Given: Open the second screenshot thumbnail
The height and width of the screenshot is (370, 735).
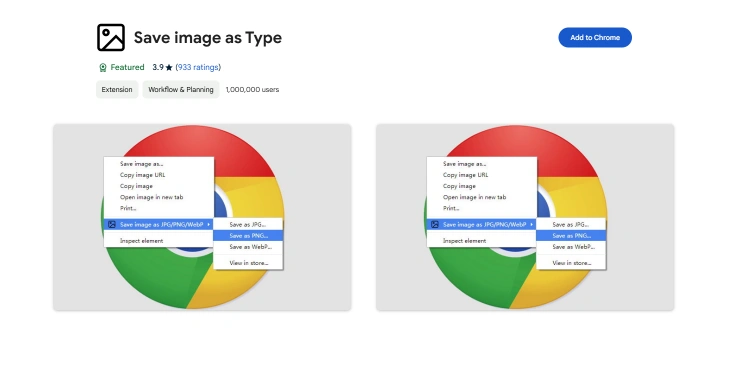Looking at the screenshot, I should (525, 217).
